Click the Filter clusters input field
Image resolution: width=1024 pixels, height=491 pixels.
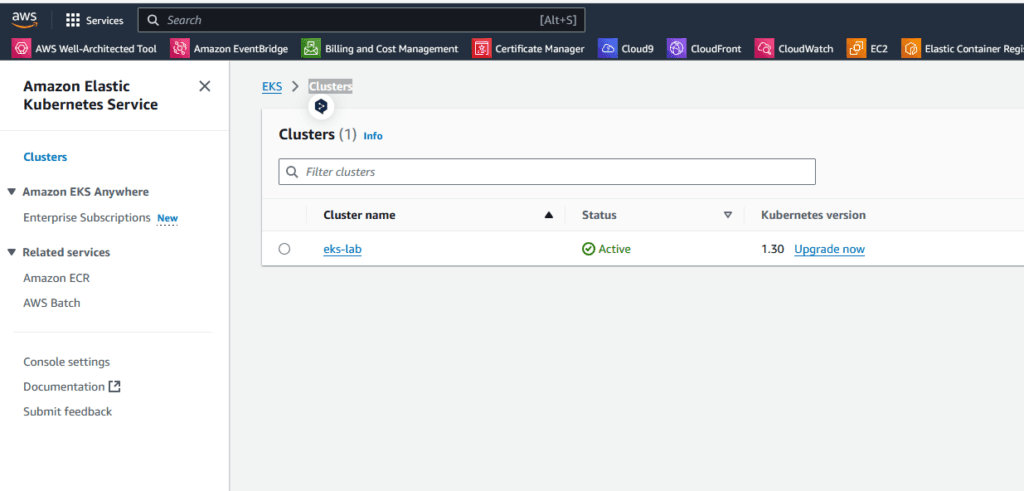pyautogui.click(x=547, y=172)
